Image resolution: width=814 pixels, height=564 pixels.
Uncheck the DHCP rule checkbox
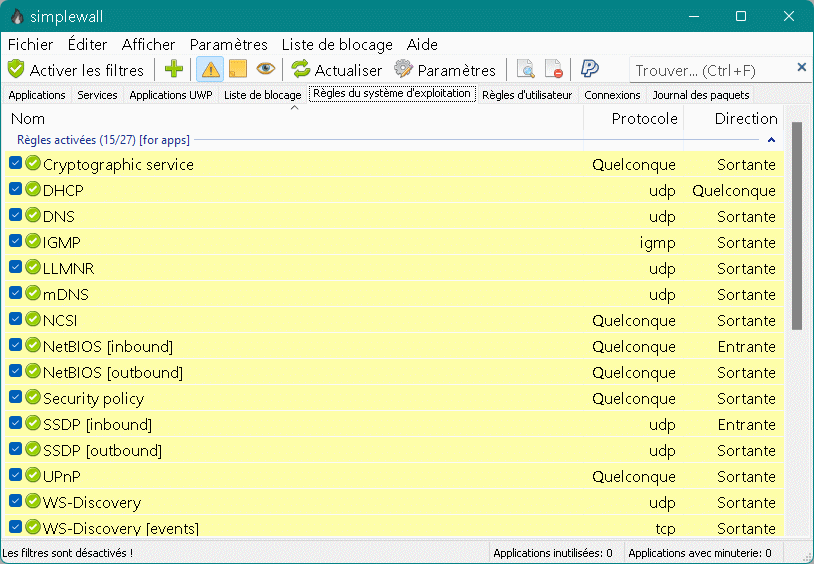pos(16,189)
